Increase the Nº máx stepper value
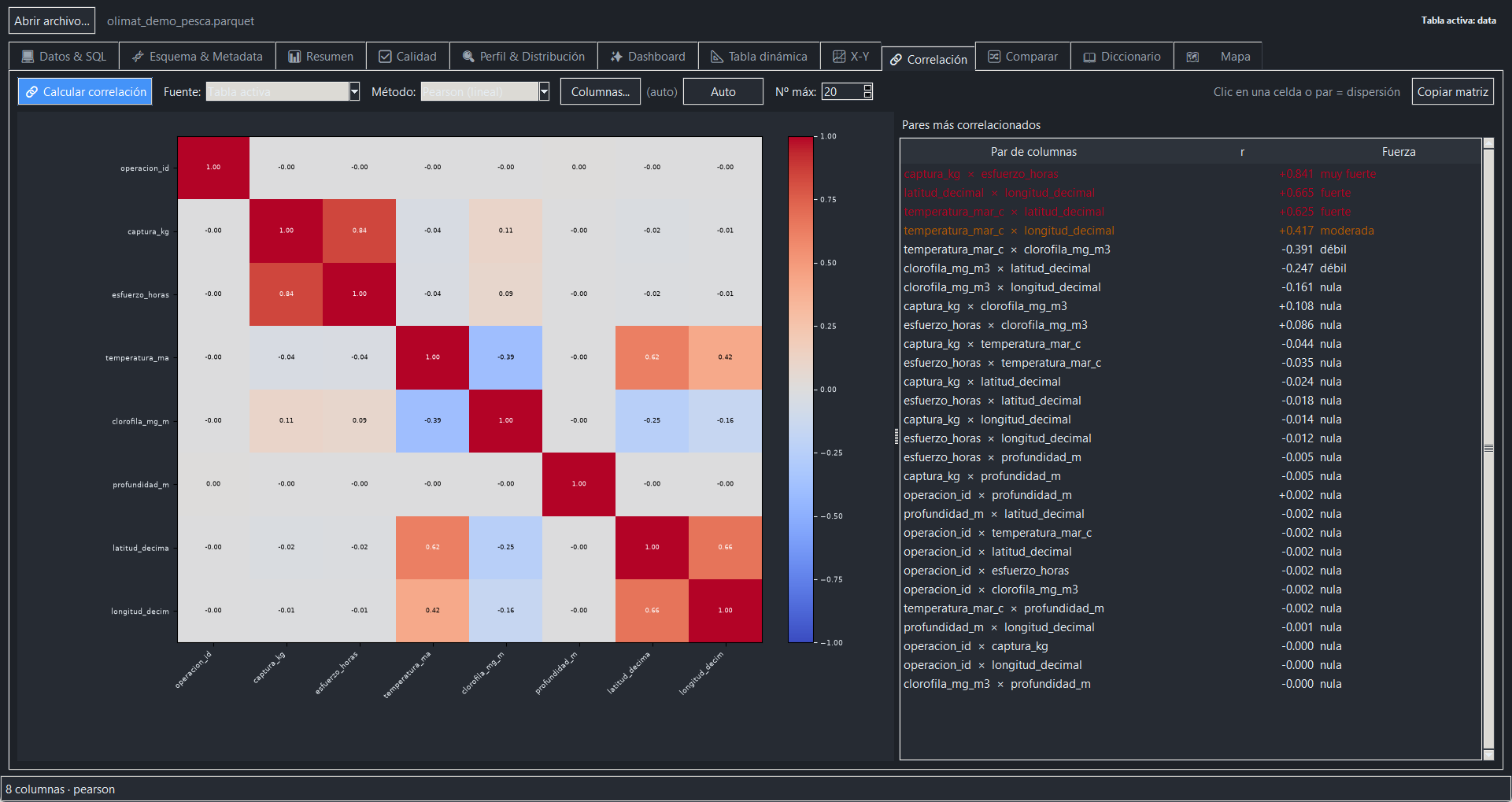 (867, 87)
